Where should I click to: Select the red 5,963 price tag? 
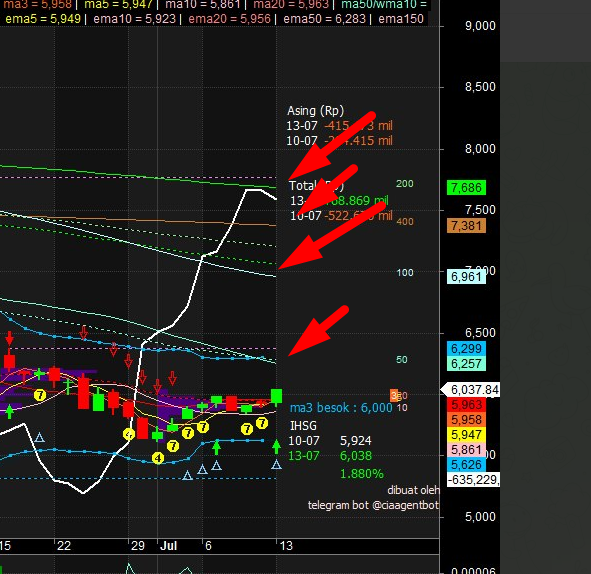pos(466,405)
